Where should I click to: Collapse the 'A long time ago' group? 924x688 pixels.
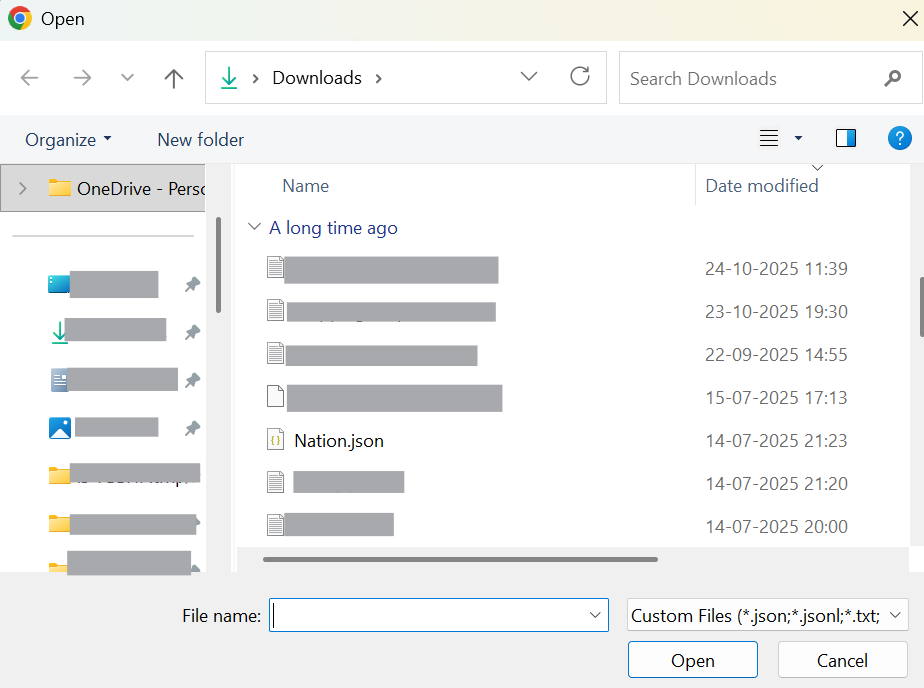(x=254, y=227)
